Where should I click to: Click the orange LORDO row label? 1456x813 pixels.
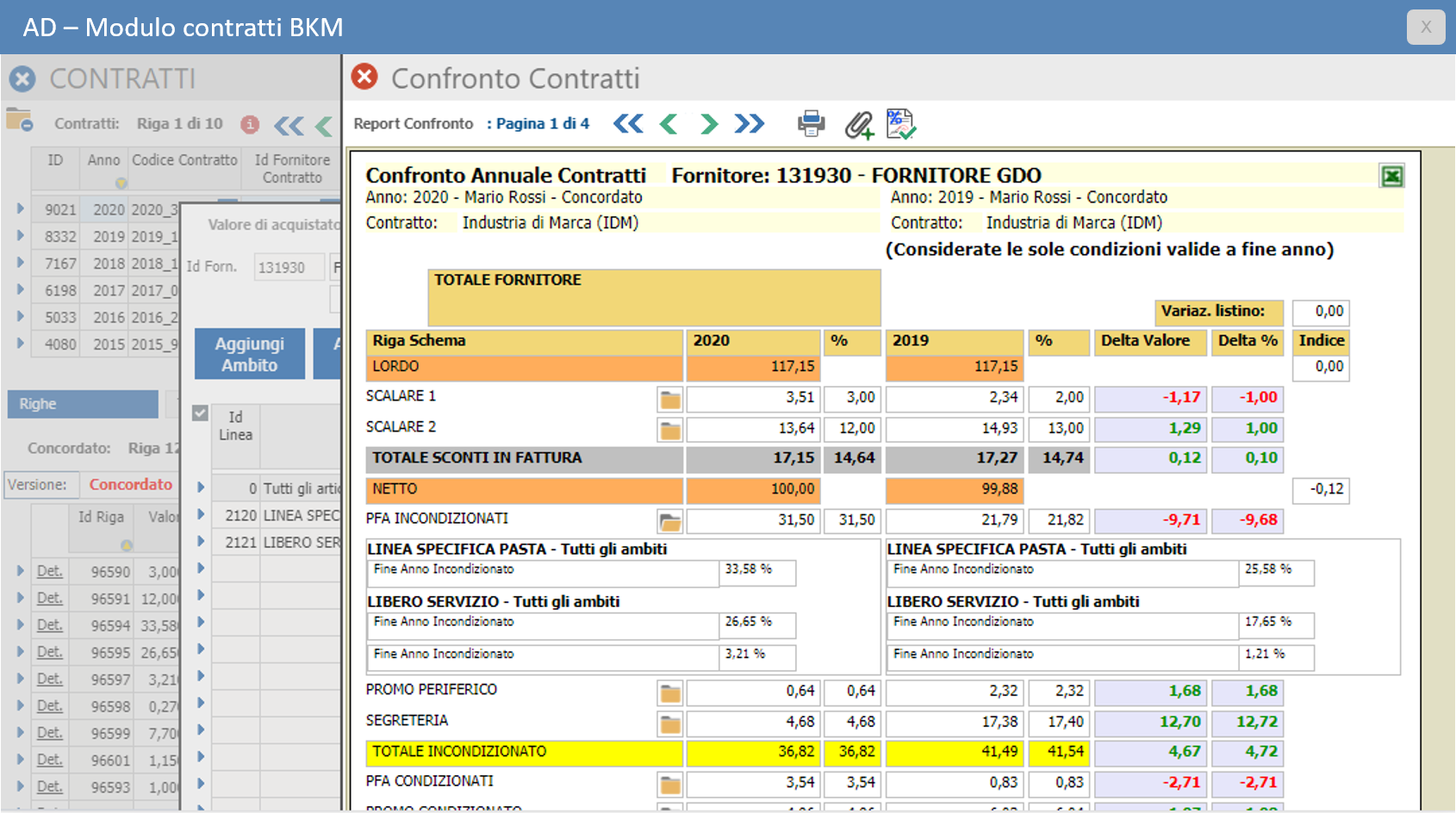pos(524,367)
